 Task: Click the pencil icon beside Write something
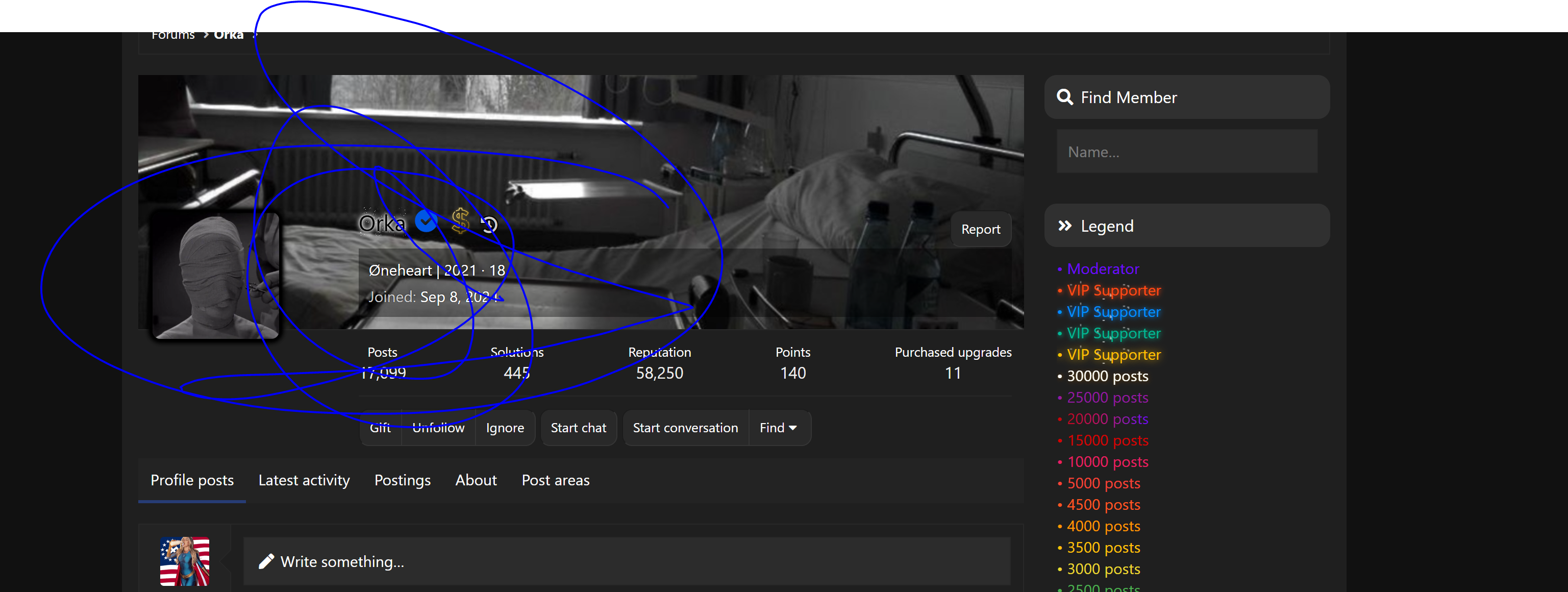click(x=266, y=561)
